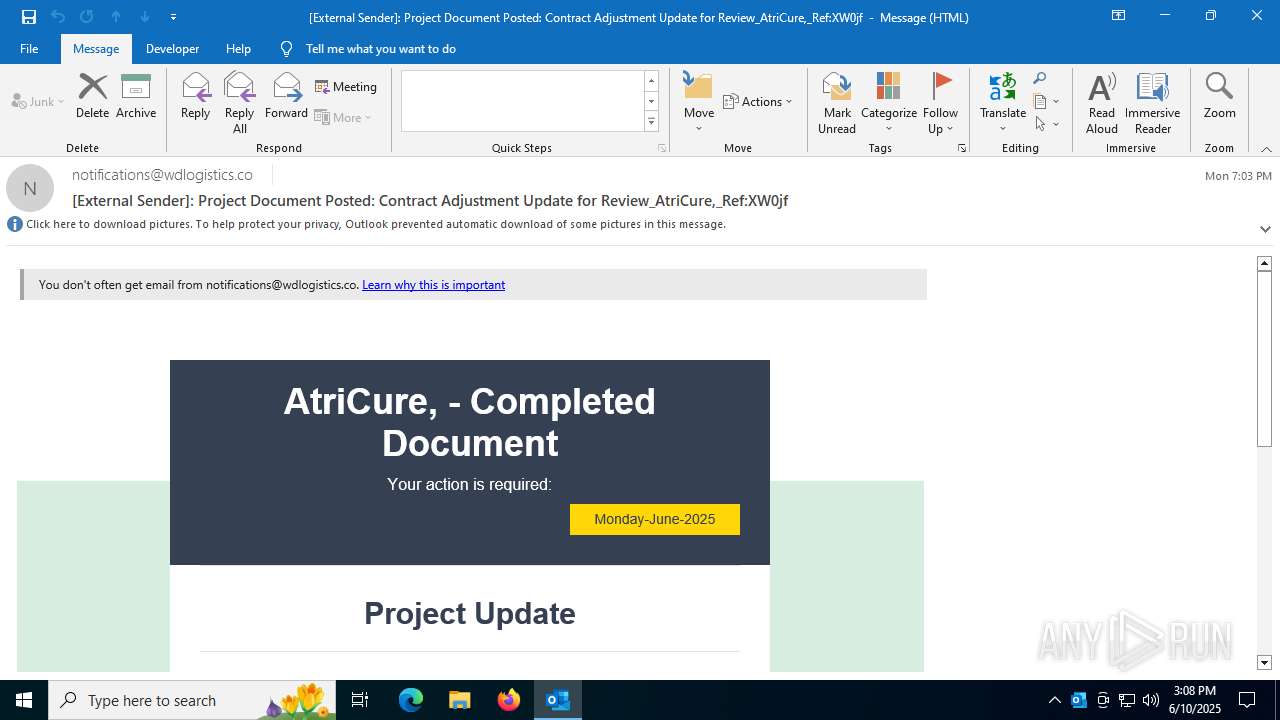This screenshot has width=1280, height=720.
Task: Open the Related items dropdown in Editing
Action: tap(1046, 101)
